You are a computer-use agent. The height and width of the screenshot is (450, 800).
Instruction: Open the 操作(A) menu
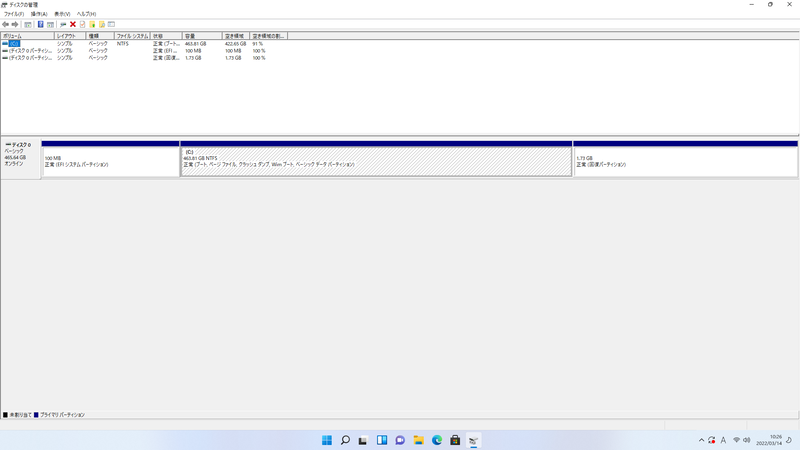[x=39, y=14]
